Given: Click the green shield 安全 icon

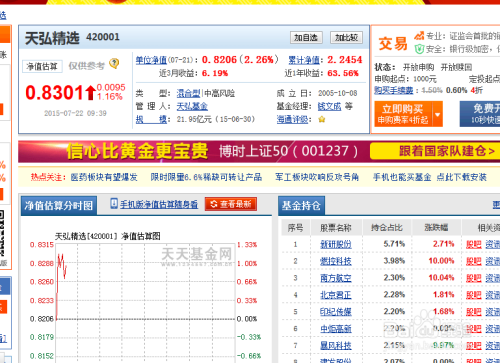Looking at the screenshot, I should click(419, 49).
